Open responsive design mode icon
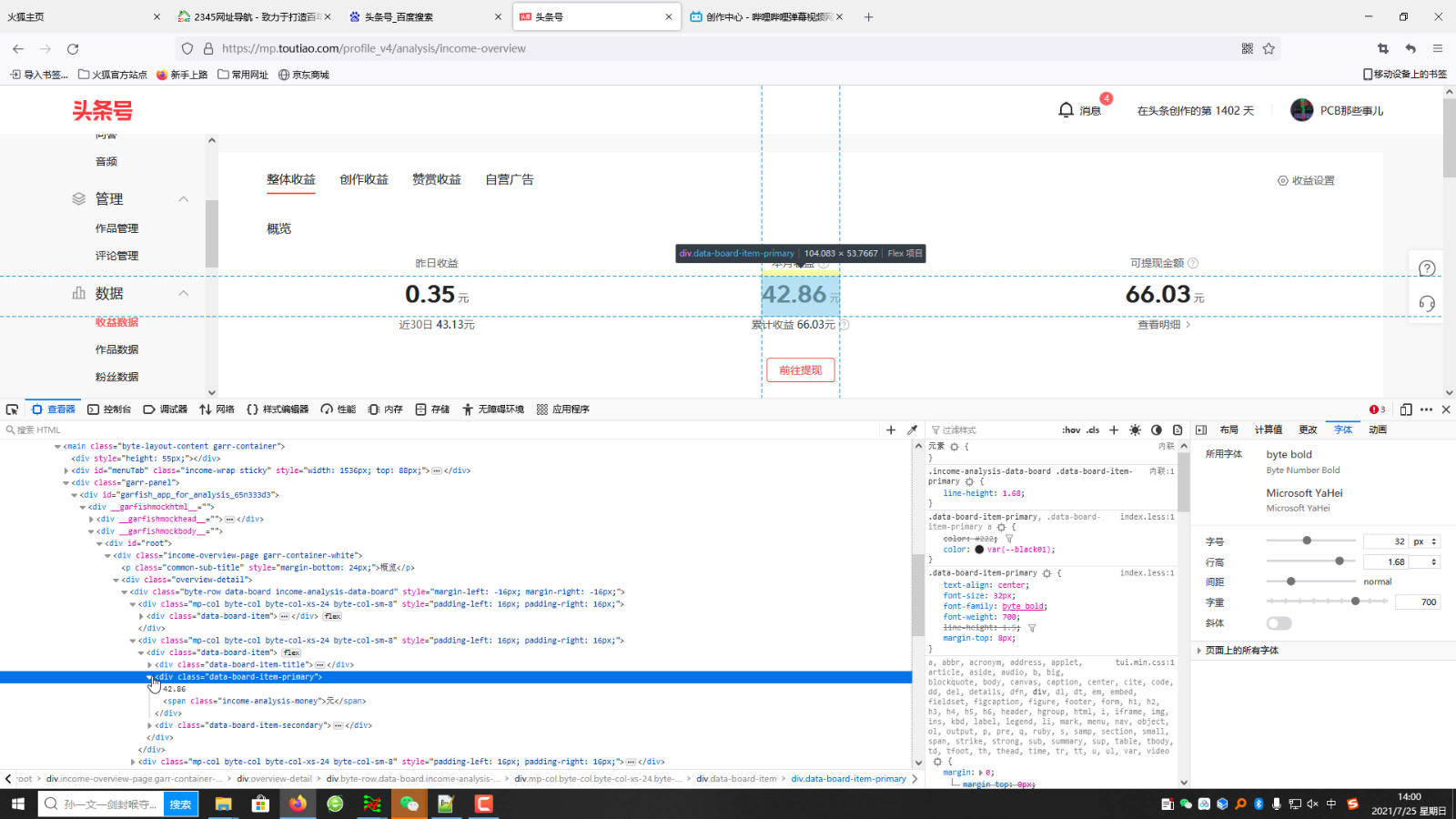Image resolution: width=1456 pixels, height=819 pixels. click(1406, 409)
